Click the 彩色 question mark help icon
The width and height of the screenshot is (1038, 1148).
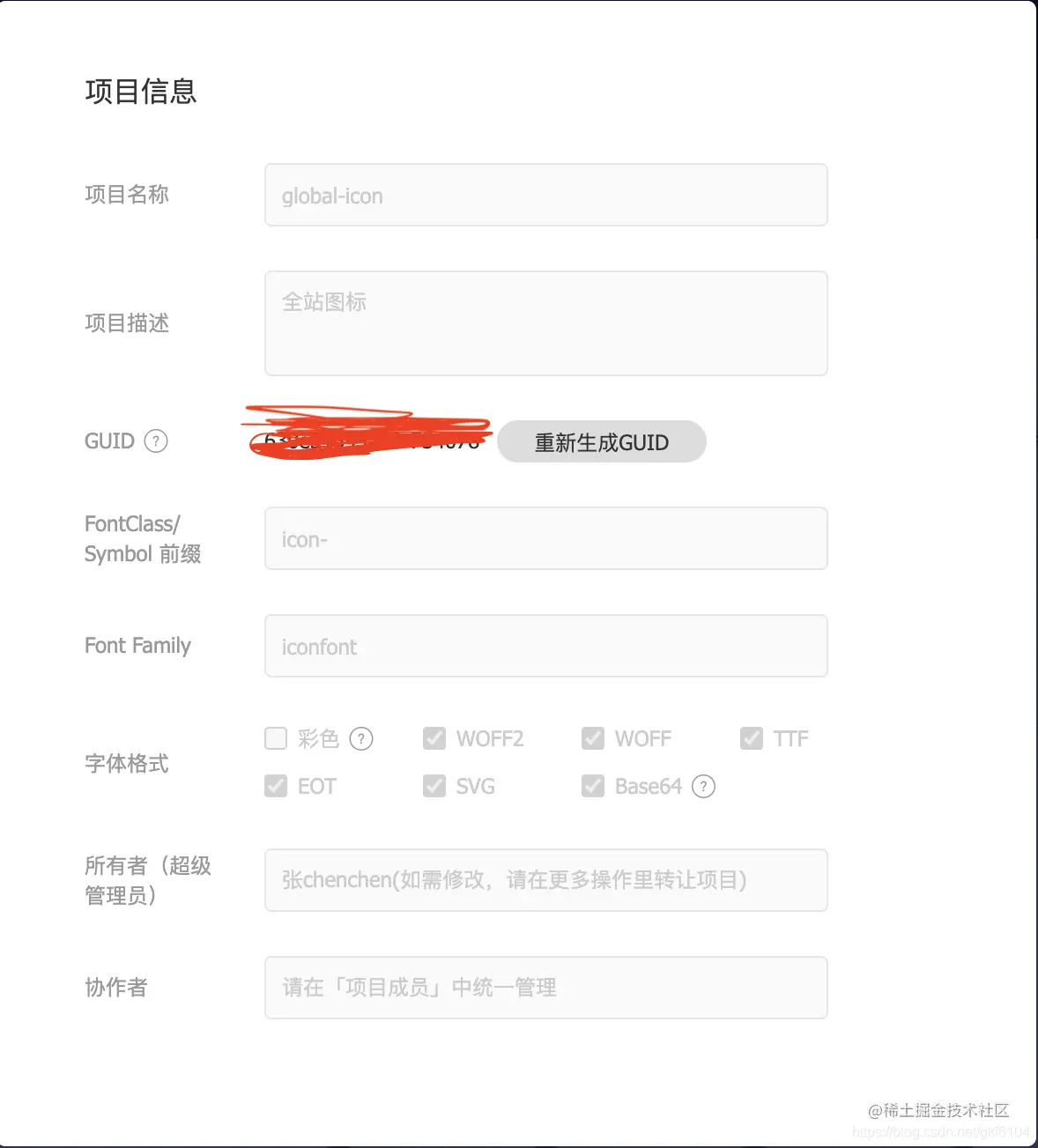tap(361, 738)
